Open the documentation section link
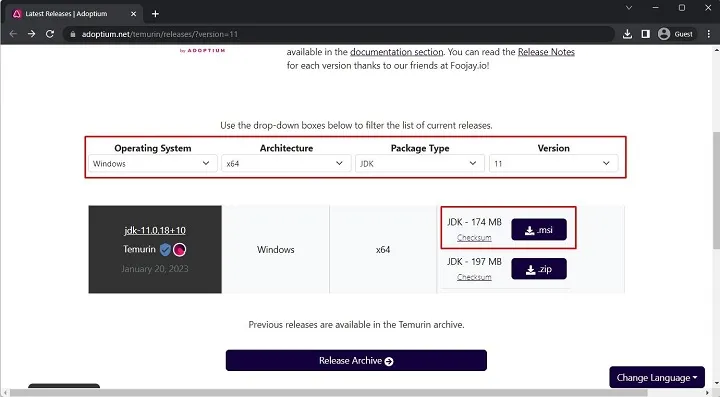Image resolution: width=720 pixels, height=397 pixels. point(397,52)
